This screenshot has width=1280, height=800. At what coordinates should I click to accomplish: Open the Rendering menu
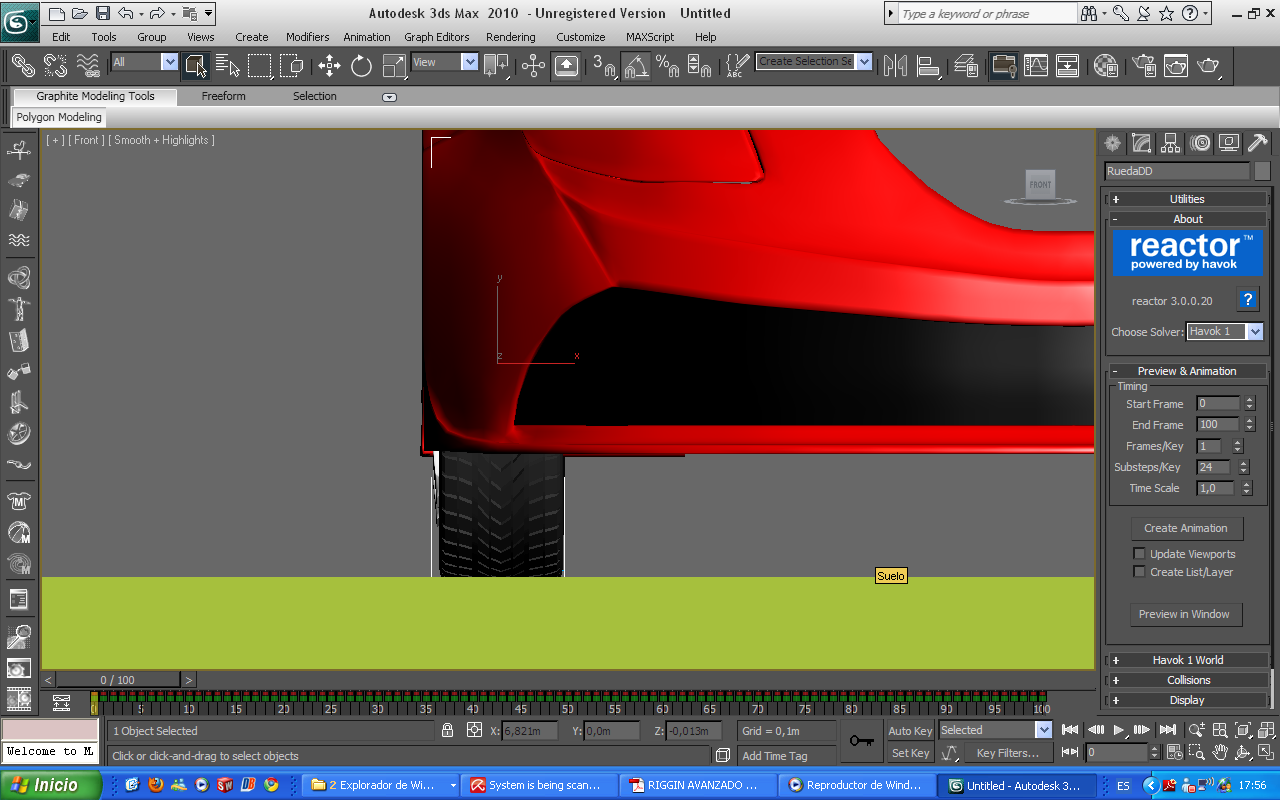[510, 37]
